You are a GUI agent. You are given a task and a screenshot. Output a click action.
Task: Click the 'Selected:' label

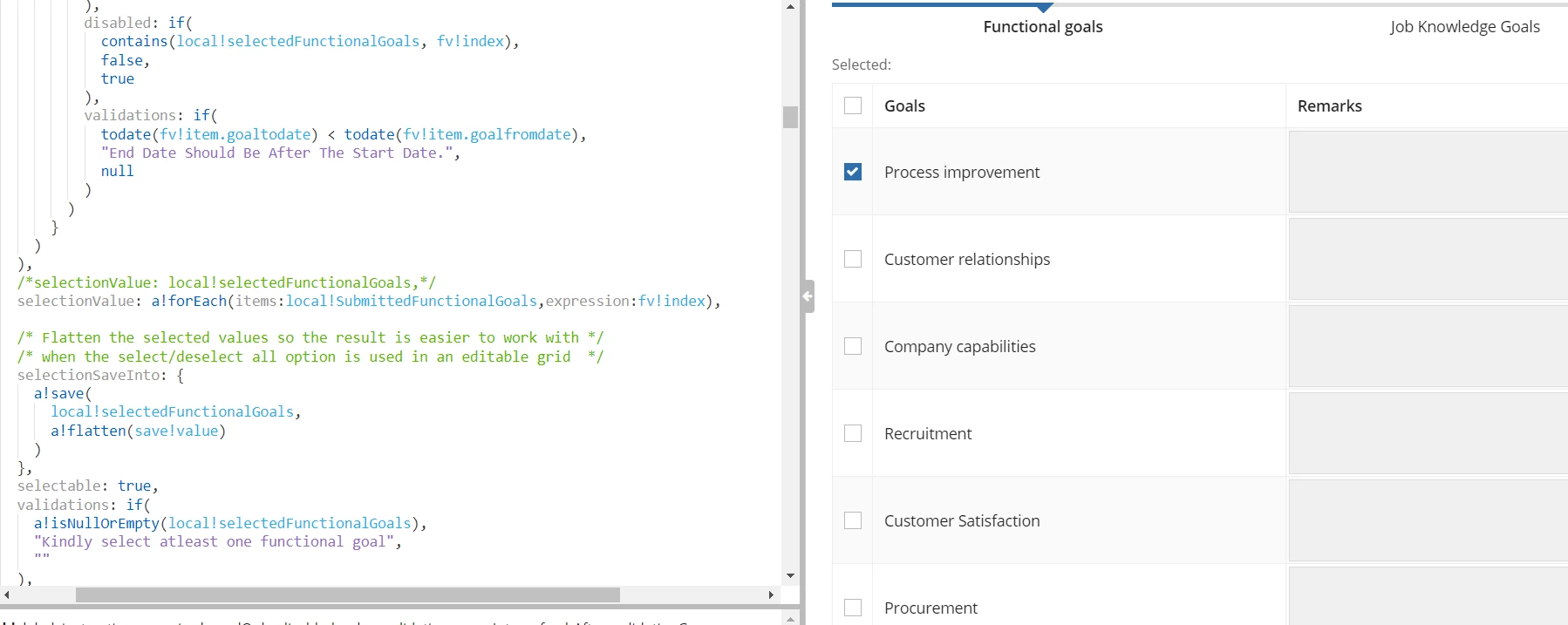pos(862,65)
